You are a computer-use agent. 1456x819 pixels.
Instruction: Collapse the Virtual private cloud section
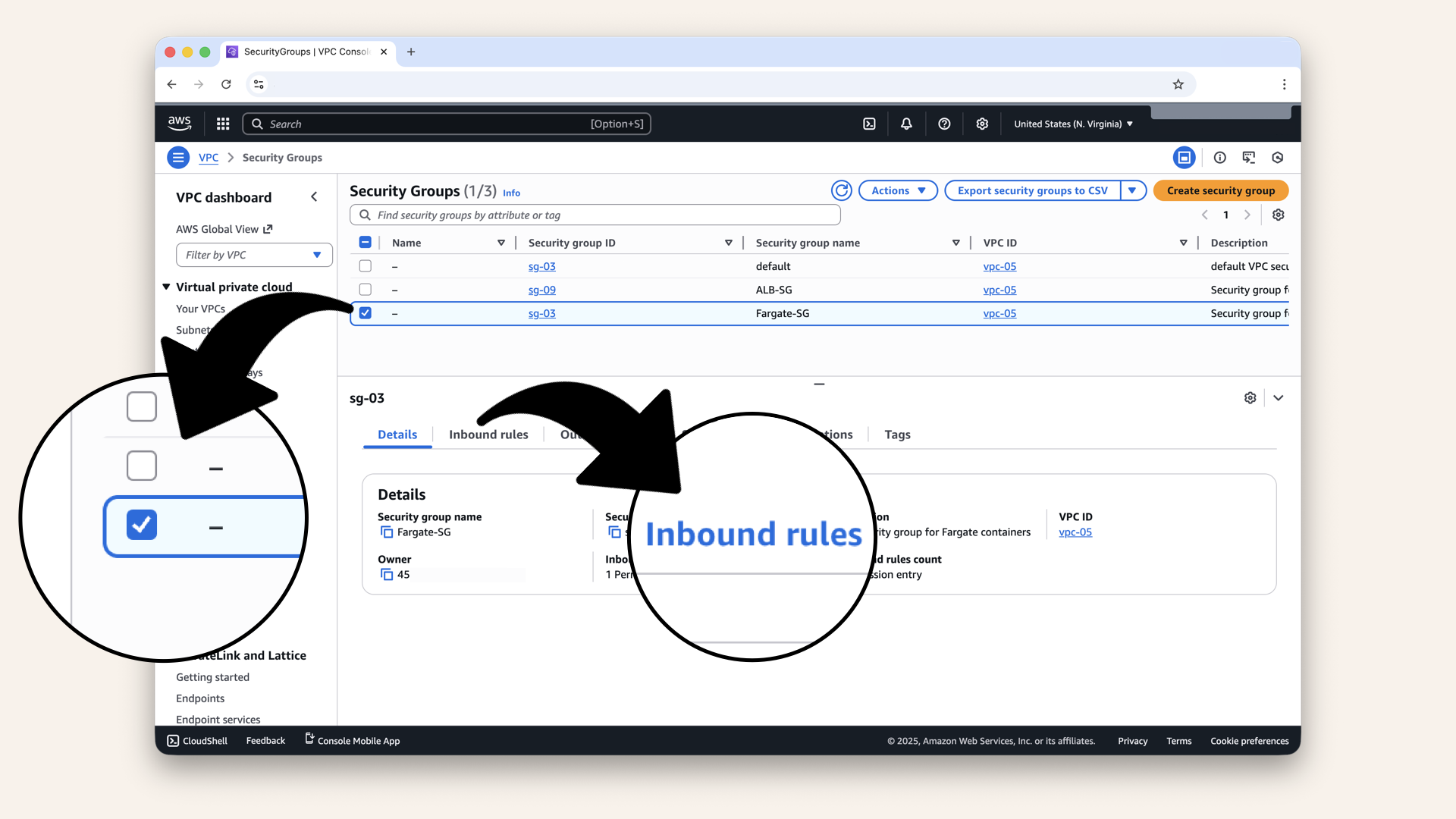tap(166, 287)
